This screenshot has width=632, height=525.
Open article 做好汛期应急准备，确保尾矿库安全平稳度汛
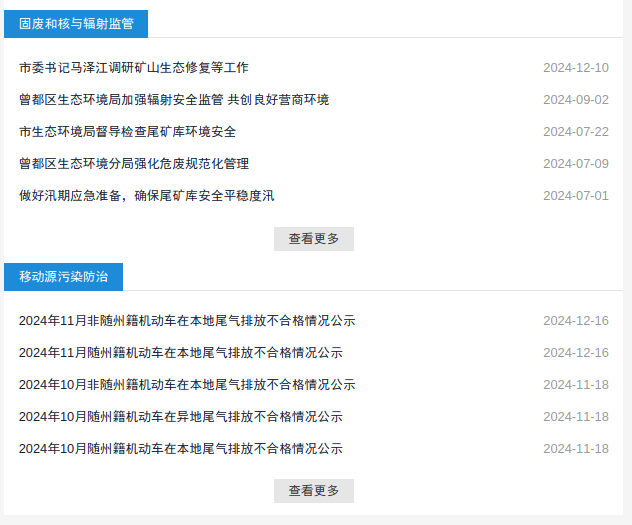(x=146, y=196)
